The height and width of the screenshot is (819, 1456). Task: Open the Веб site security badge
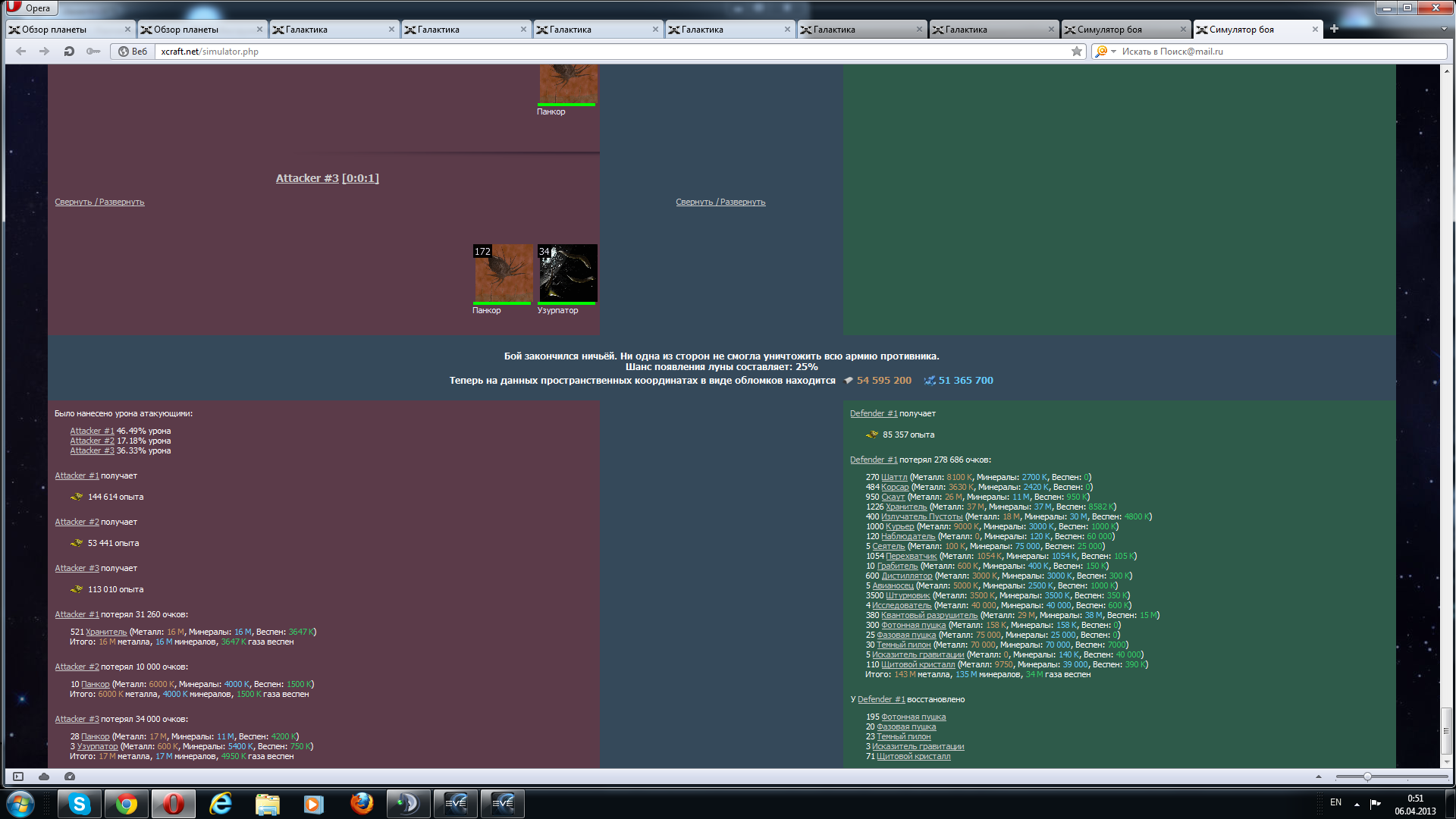coord(133,52)
